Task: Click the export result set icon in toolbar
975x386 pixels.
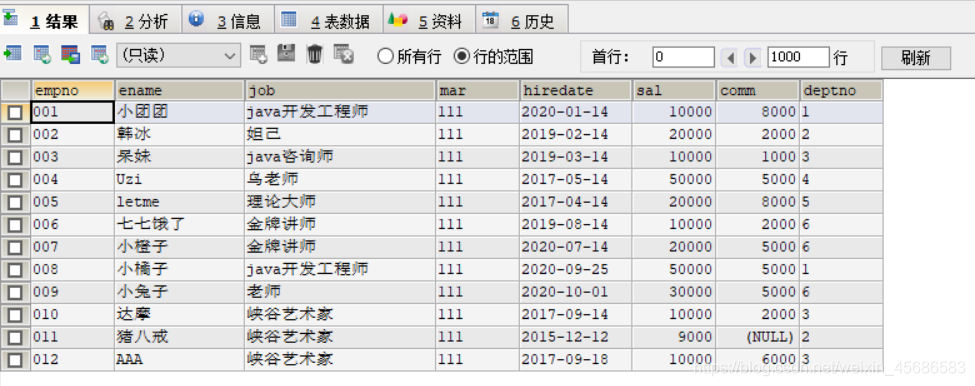Action: pos(12,53)
